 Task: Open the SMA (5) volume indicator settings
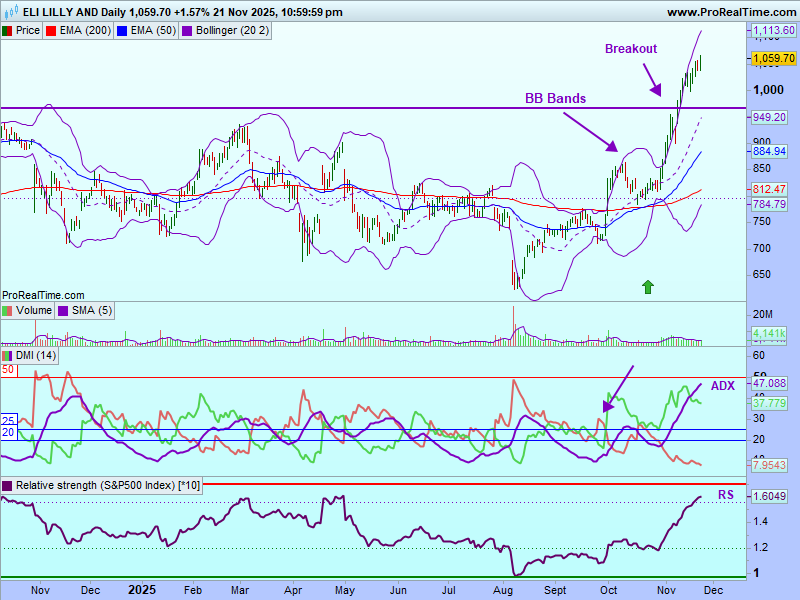coord(90,310)
